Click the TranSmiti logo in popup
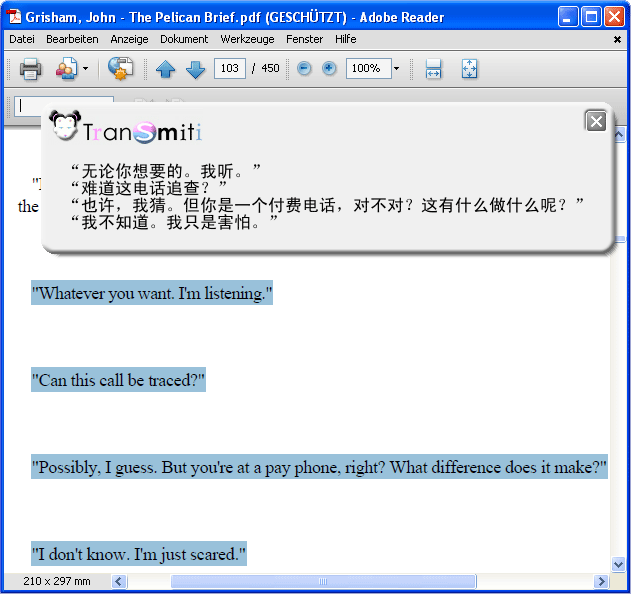The height and width of the screenshot is (594, 631). click(x=126, y=128)
